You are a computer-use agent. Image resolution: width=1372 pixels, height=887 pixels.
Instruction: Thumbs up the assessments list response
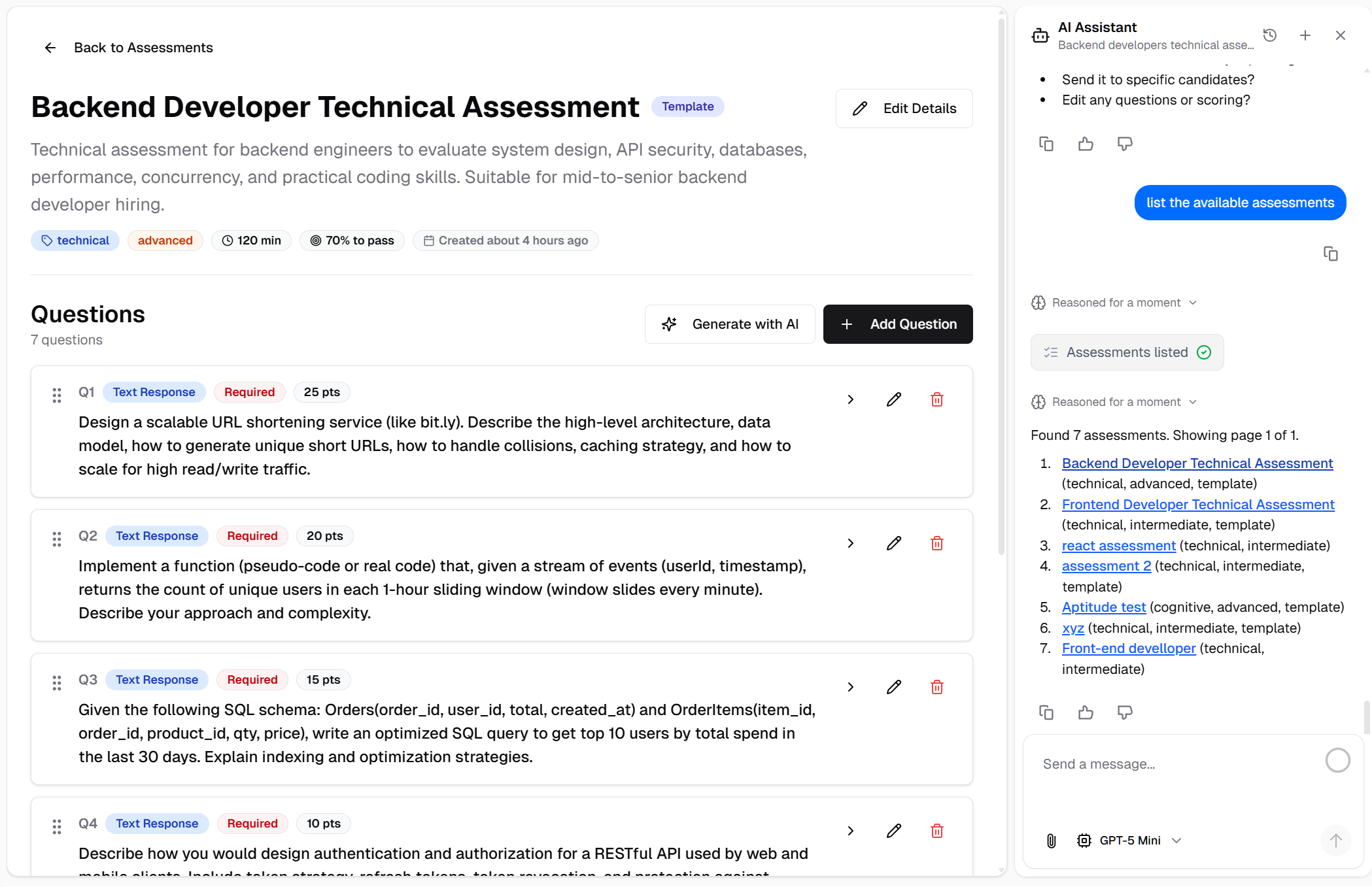(1086, 712)
